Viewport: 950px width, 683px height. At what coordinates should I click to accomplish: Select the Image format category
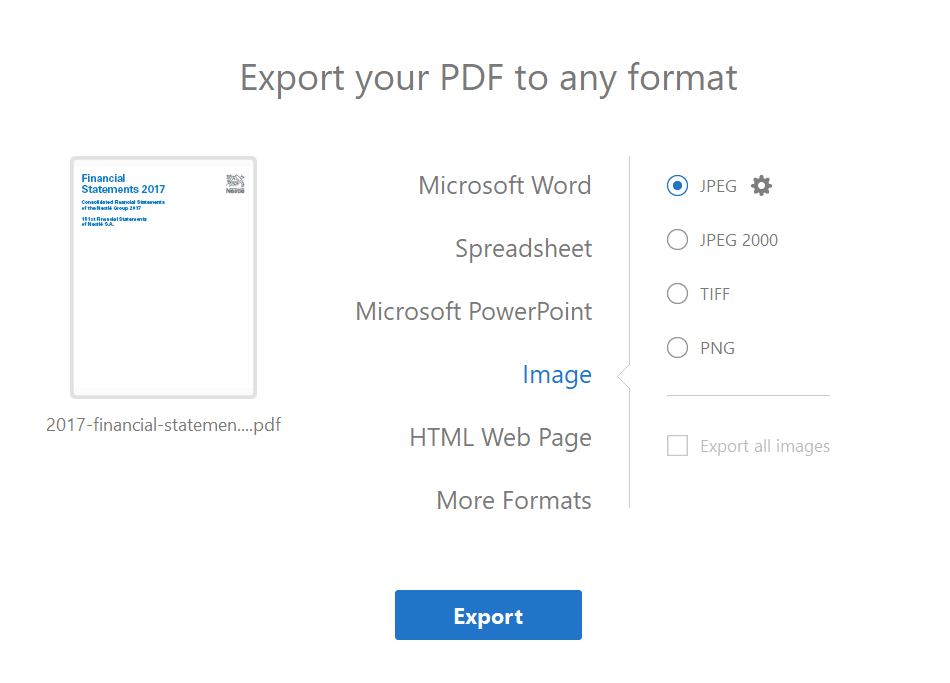tap(556, 375)
